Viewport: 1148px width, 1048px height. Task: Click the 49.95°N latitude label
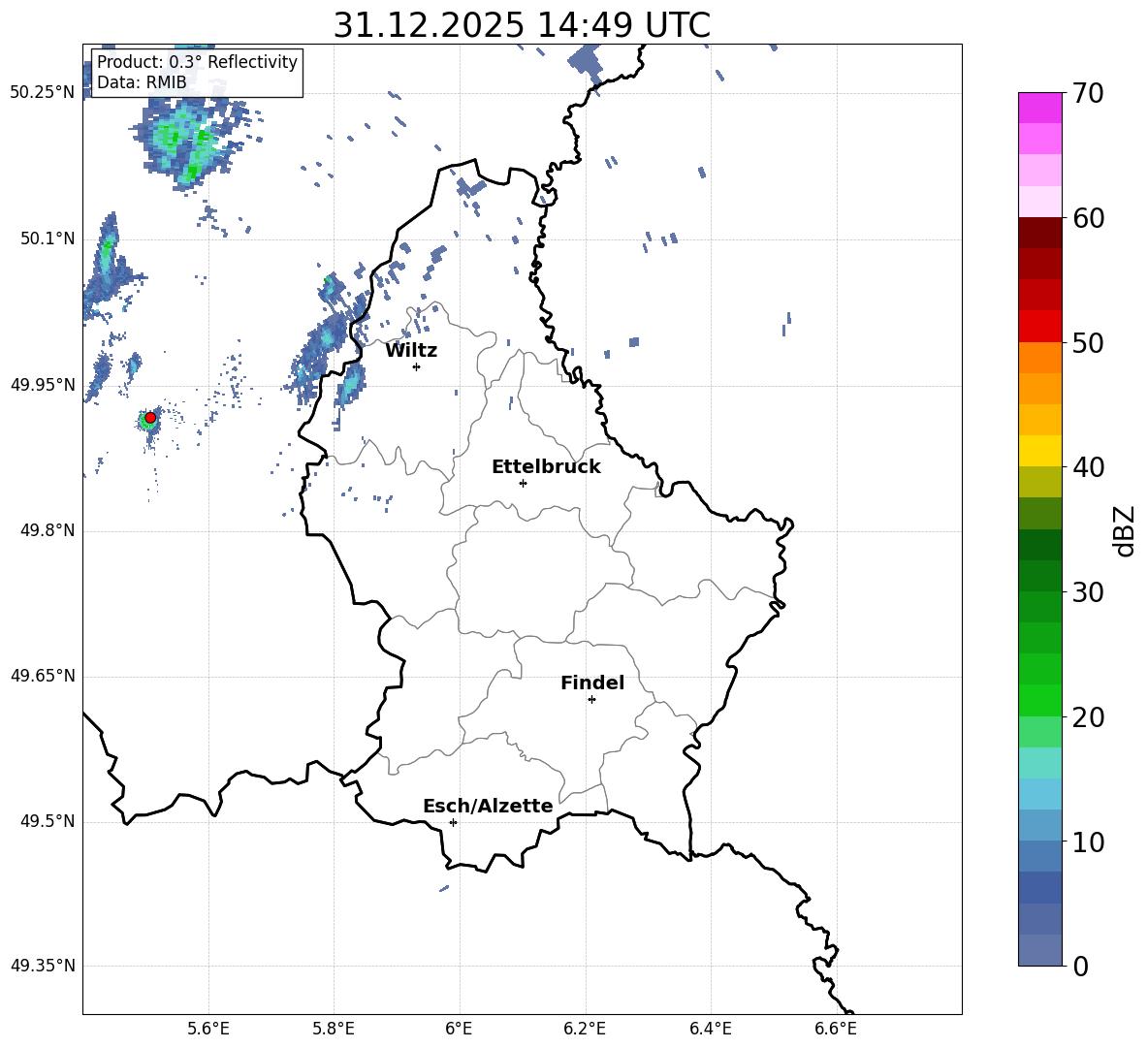tap(43, 385)
